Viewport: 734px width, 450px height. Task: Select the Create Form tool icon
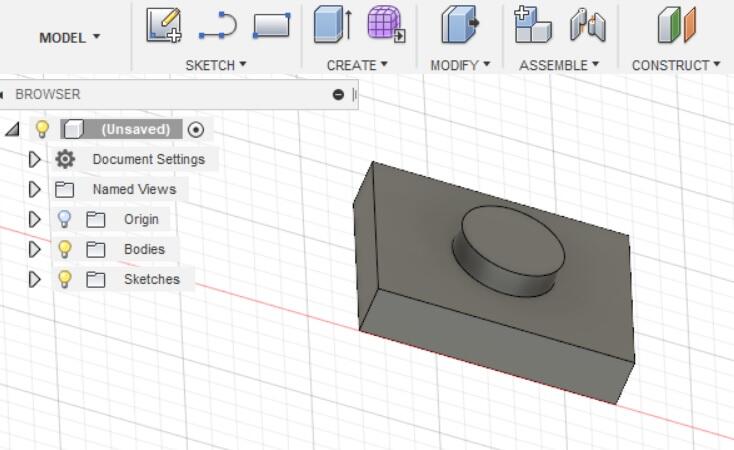[x=386, y=24]
